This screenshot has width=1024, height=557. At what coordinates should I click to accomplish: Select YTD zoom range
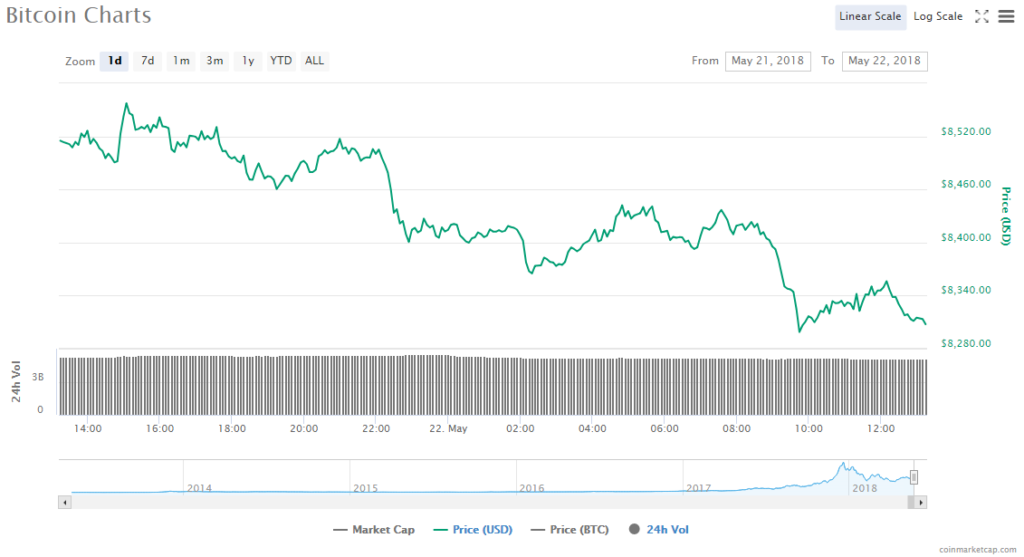(x=281, y=61)
